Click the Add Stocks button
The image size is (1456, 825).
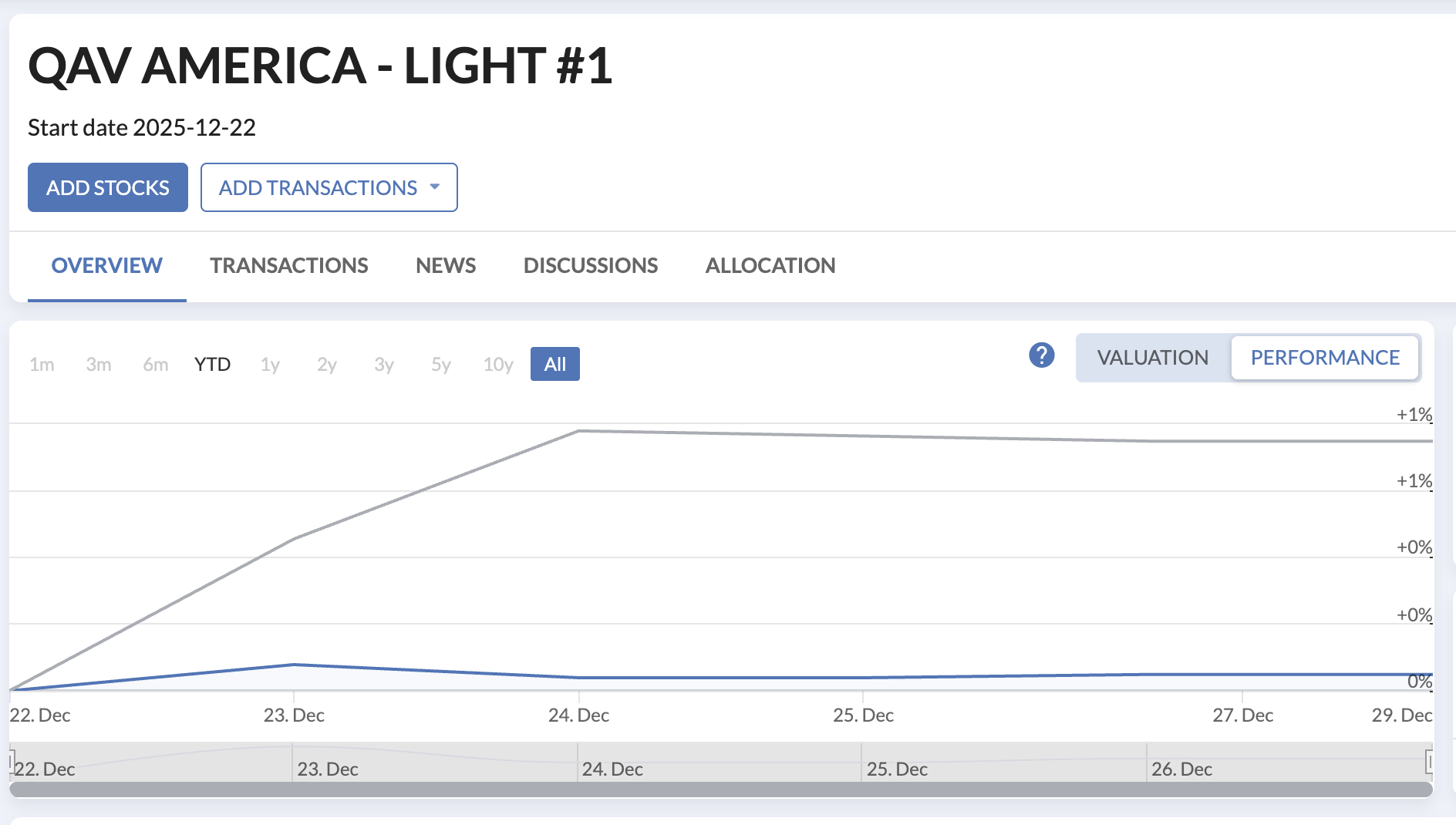pos(108,187)
